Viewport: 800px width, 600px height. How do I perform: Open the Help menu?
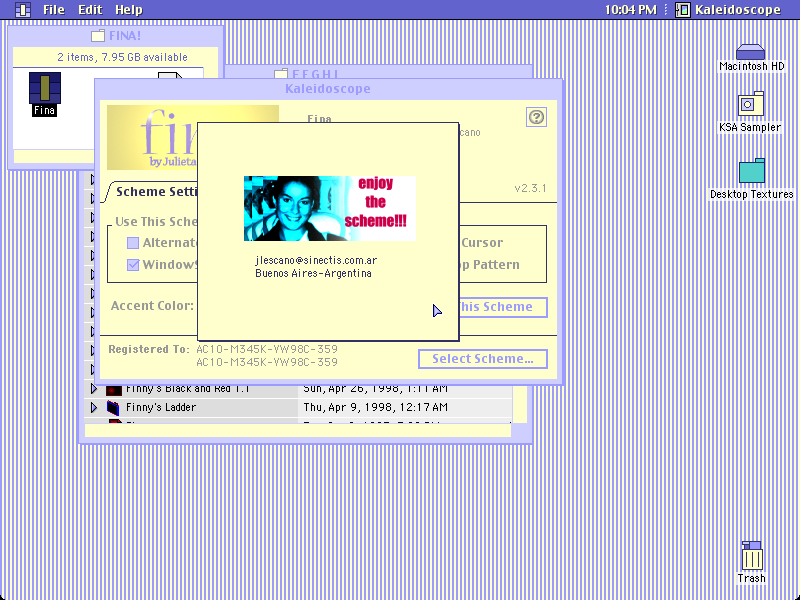(129, 10)
